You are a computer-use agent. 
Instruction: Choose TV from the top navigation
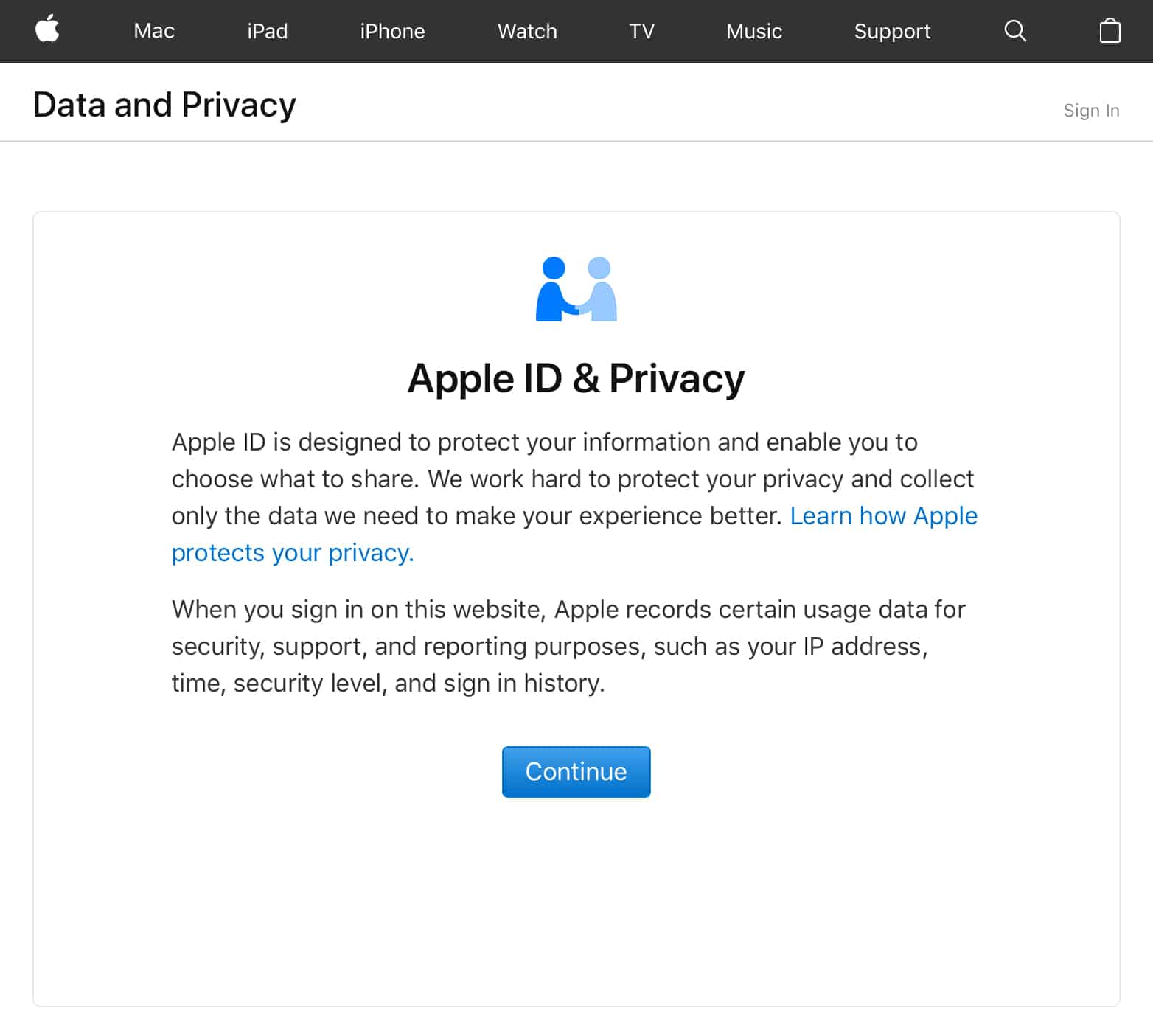(x=641, y=31)
